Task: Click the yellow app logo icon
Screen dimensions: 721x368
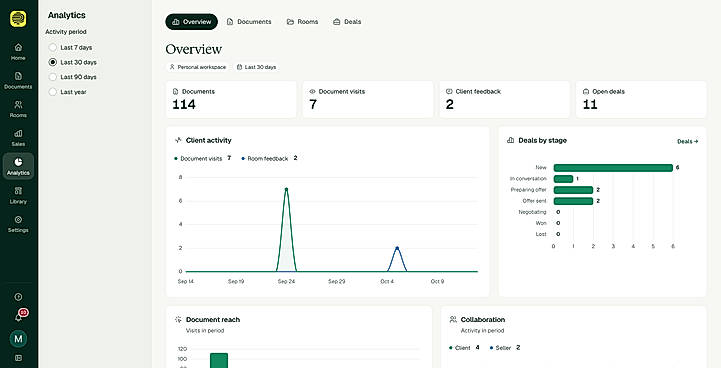Action: click(x=18, y=19)
